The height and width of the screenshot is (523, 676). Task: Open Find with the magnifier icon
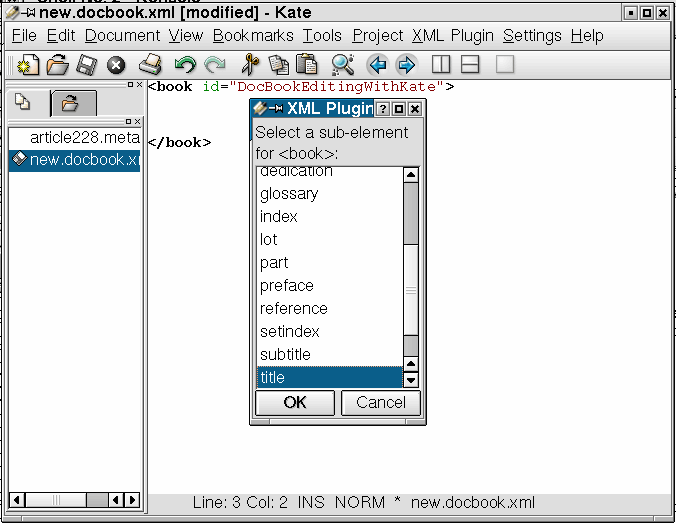[x=343, y=65]
